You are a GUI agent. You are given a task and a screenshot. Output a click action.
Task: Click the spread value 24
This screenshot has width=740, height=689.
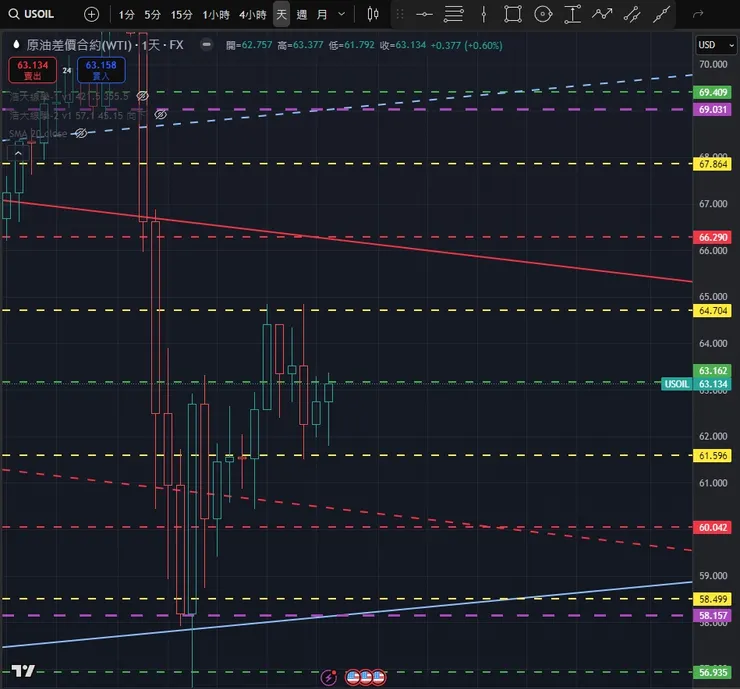pyautogui.click(x=67, y=70)
